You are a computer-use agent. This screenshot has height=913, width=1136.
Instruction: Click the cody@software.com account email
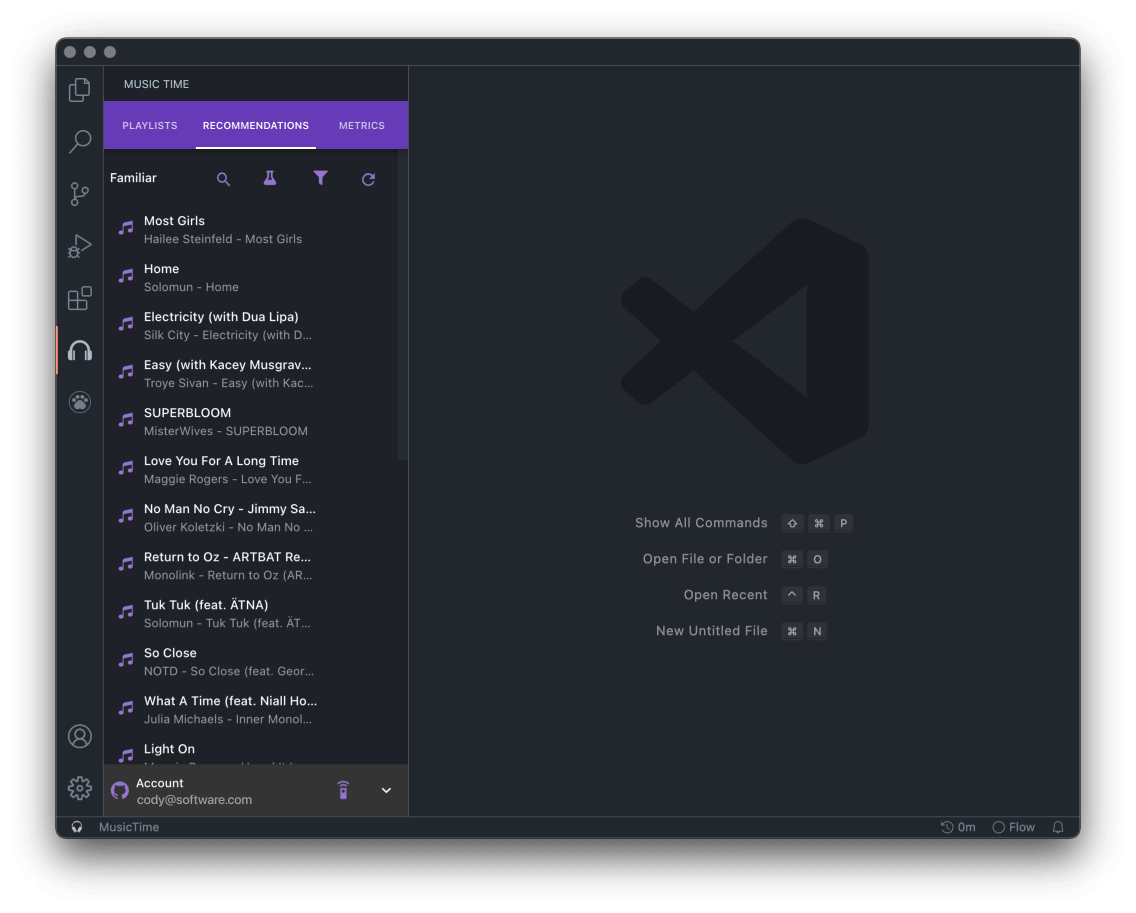pyautogui.click(x=194, y=799)
